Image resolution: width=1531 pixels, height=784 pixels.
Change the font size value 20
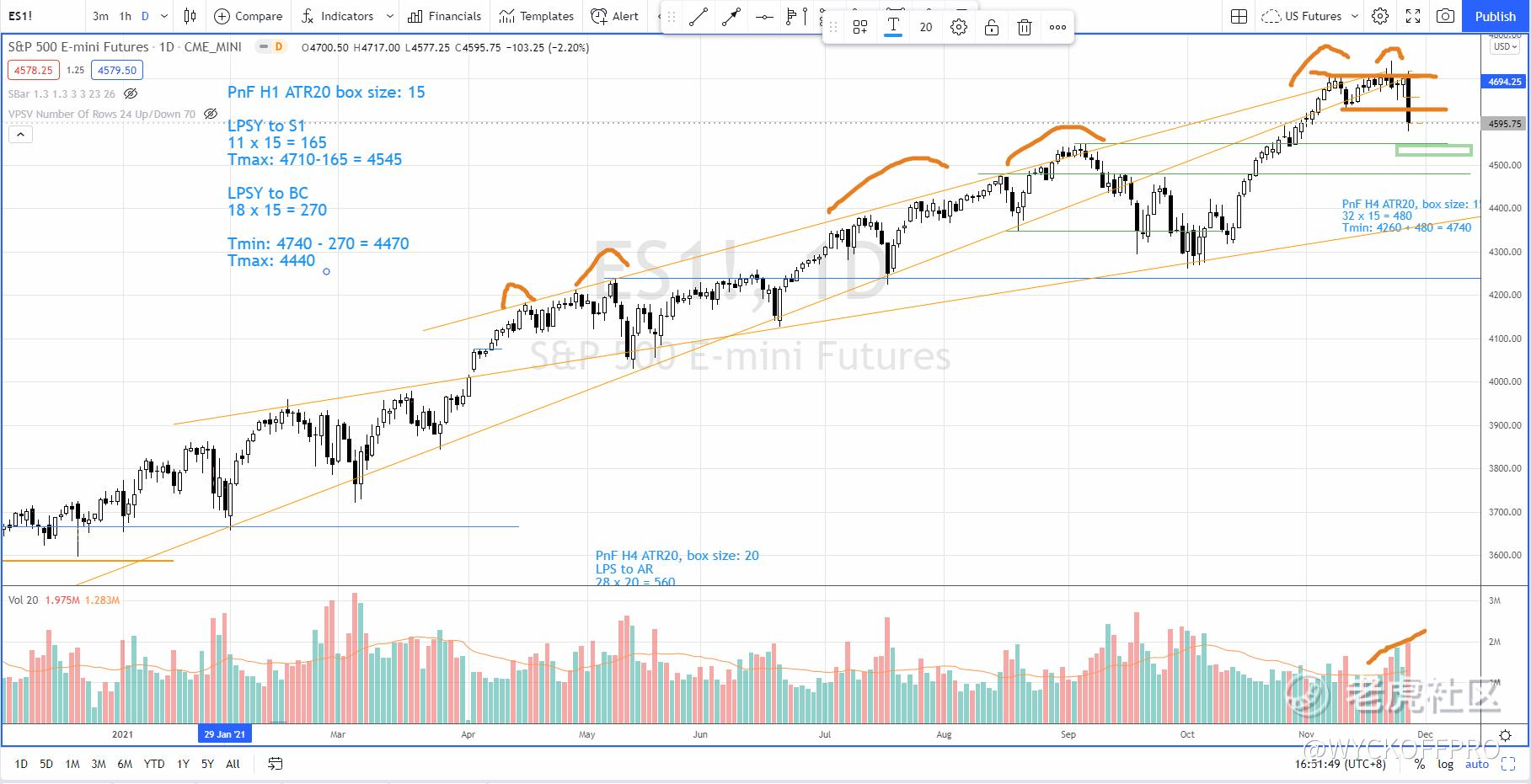click(926, 28)
